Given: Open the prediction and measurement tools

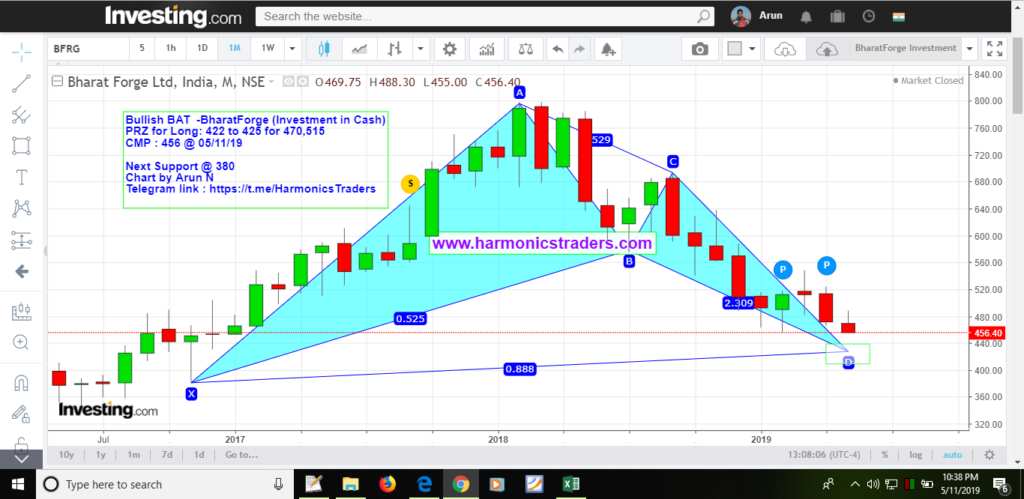Looking at the screenshot, I should [x=22, y=240].
